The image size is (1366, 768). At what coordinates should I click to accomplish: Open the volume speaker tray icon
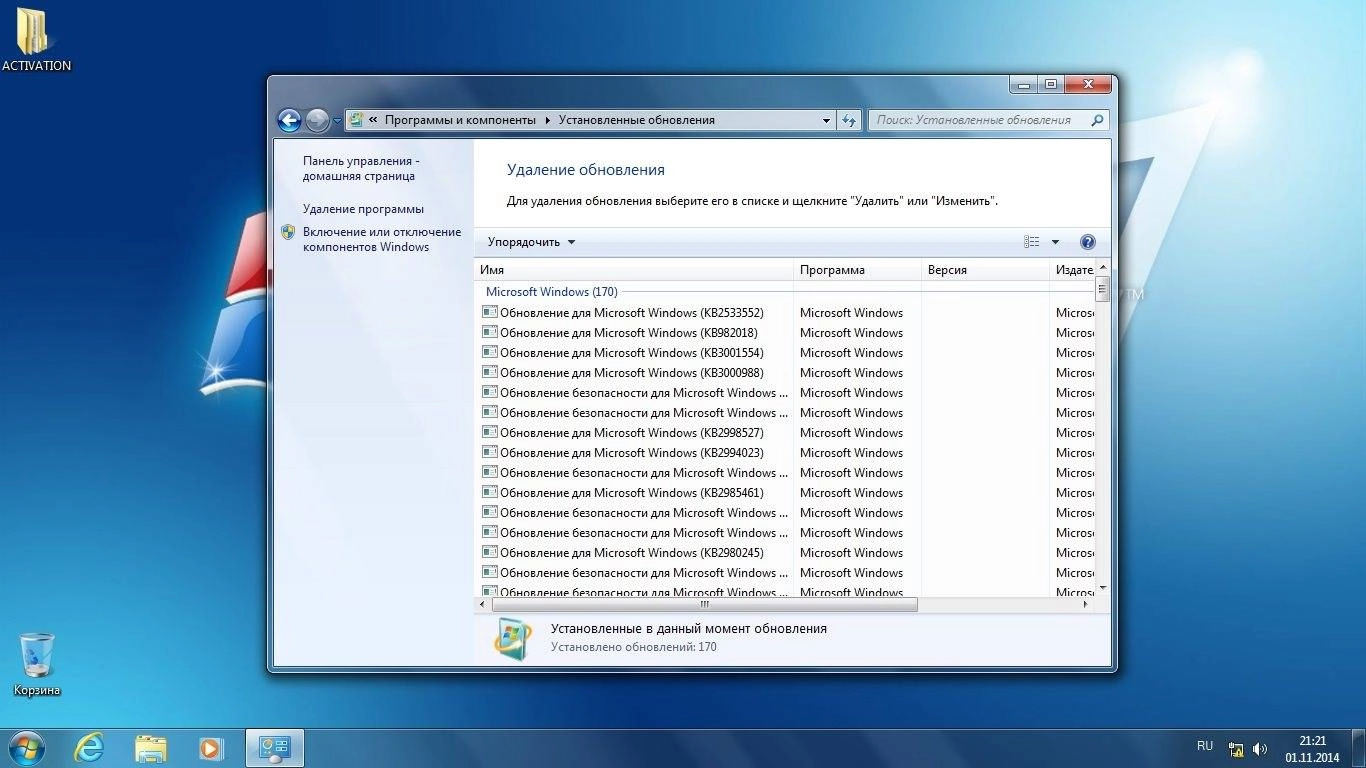pyautogui.click(x=1260, y=749)
